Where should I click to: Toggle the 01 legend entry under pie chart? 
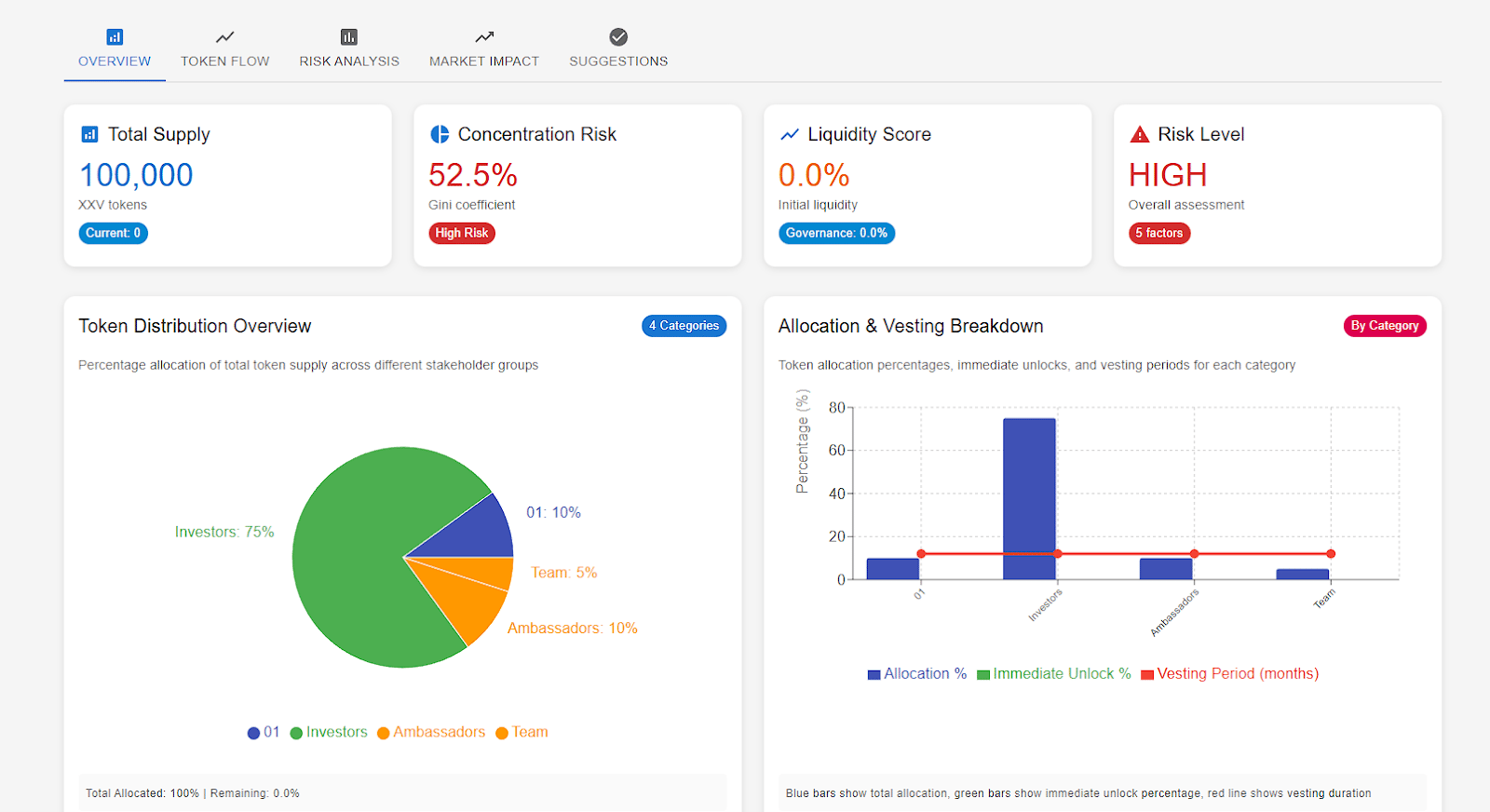[x=264, y=732]
